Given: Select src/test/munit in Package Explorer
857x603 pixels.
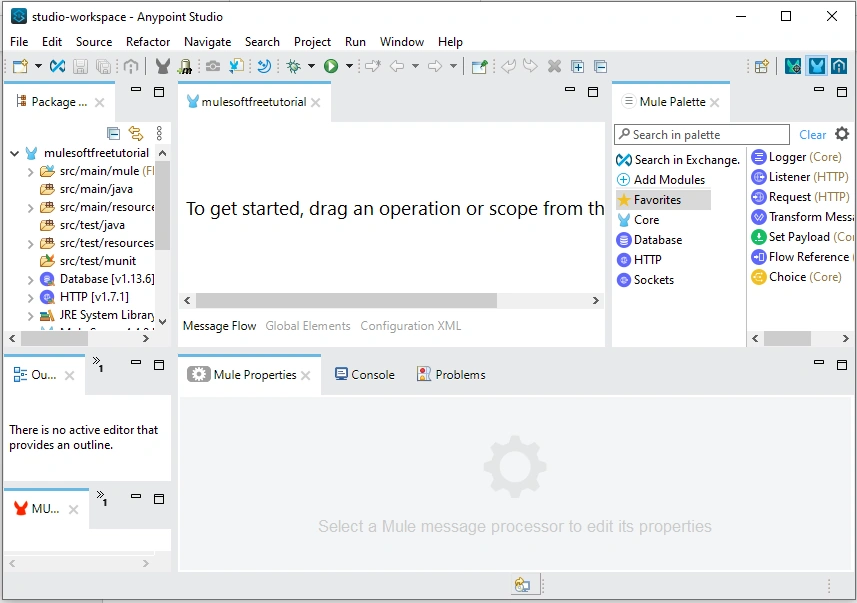Looking at the screenshot, I should coord(88,261).
